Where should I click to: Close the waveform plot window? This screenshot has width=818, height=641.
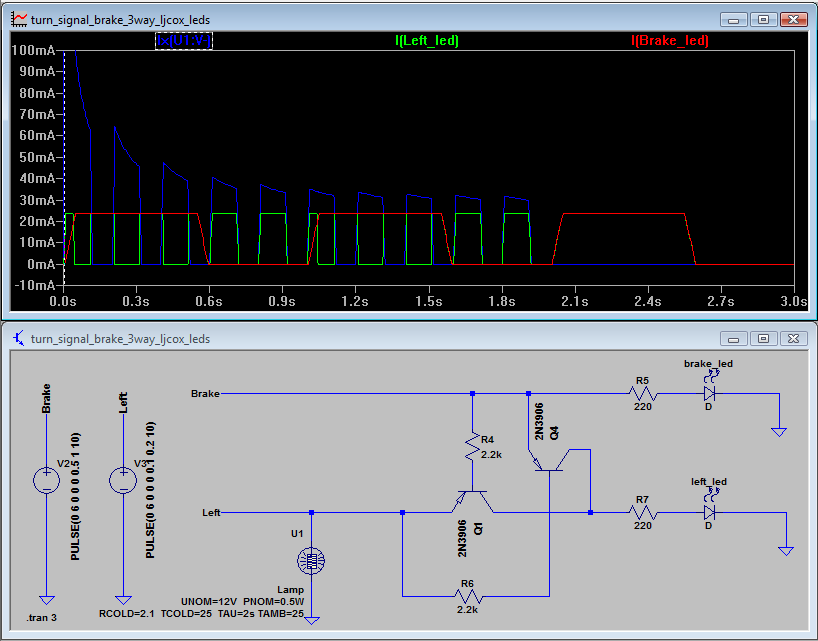click(793, 20)
